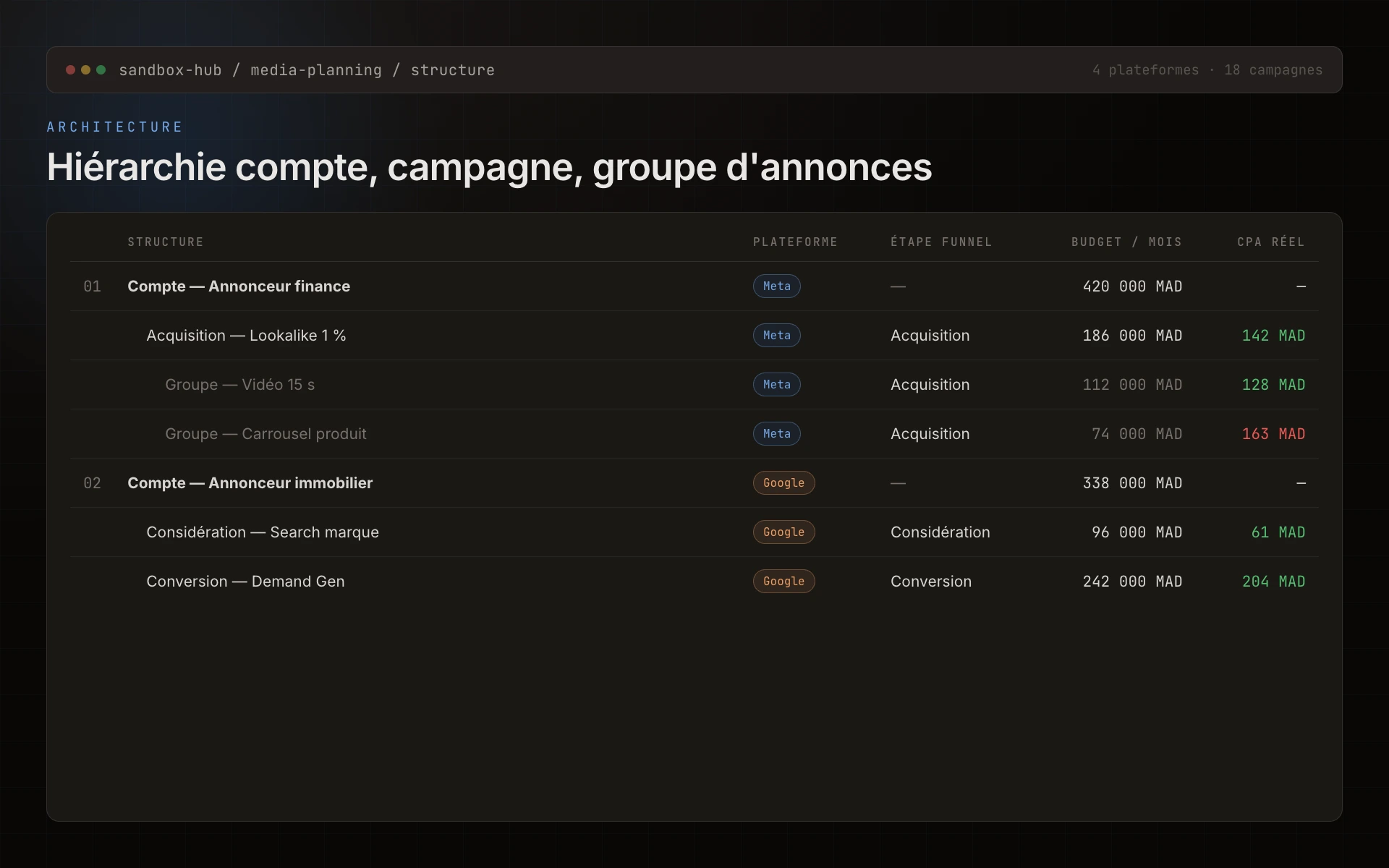Click the Meta badge for Annonceur finance
Image resolution: width=1389 pixels, height=868 pixels.
(x=776, y=286)
